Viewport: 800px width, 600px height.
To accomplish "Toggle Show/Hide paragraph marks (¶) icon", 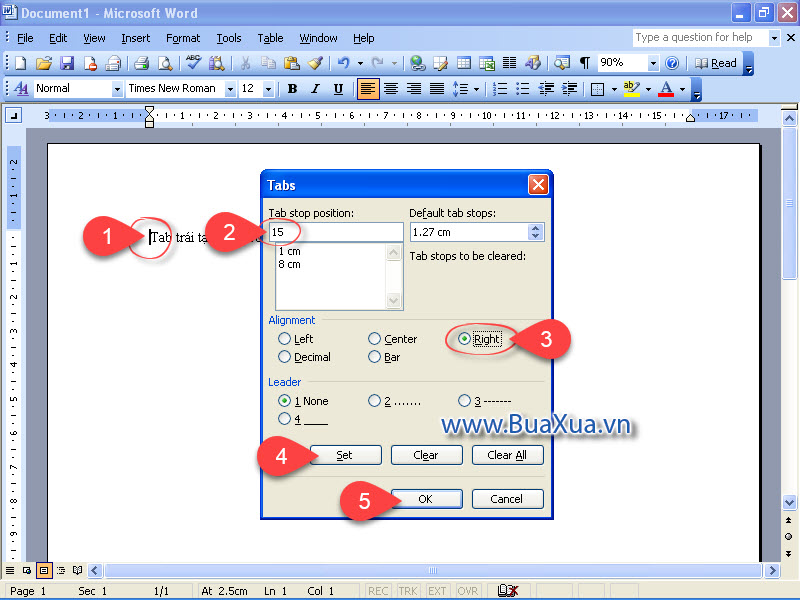I will tap(585, 63).
